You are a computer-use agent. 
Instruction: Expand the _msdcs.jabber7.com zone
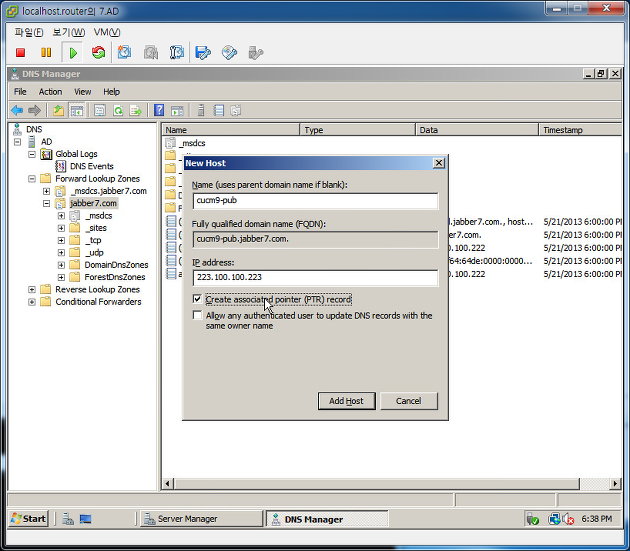pyautogui.click(x=47, y=191)
